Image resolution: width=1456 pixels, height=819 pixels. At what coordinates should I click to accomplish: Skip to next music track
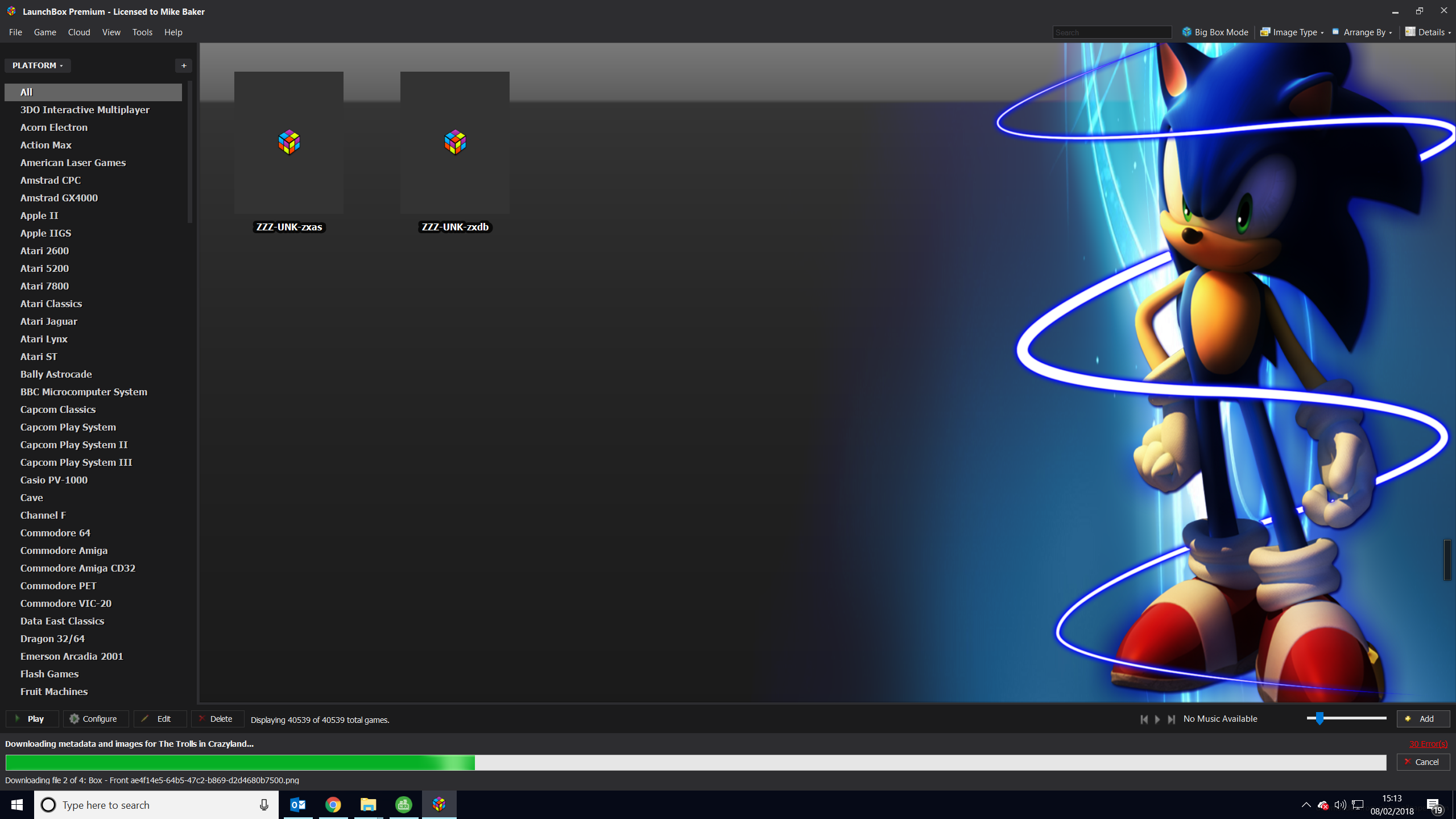1172,719
